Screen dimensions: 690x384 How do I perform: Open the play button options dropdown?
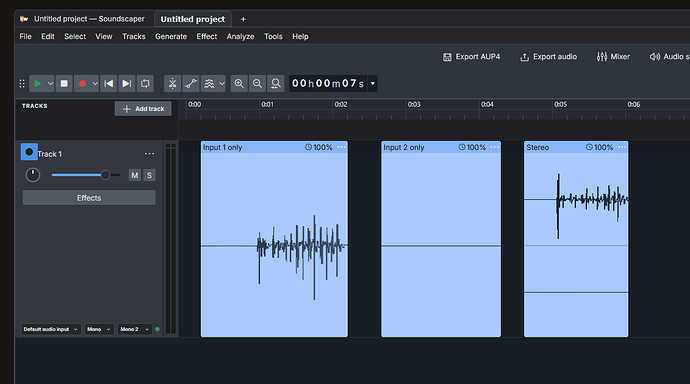pos(50,84)
